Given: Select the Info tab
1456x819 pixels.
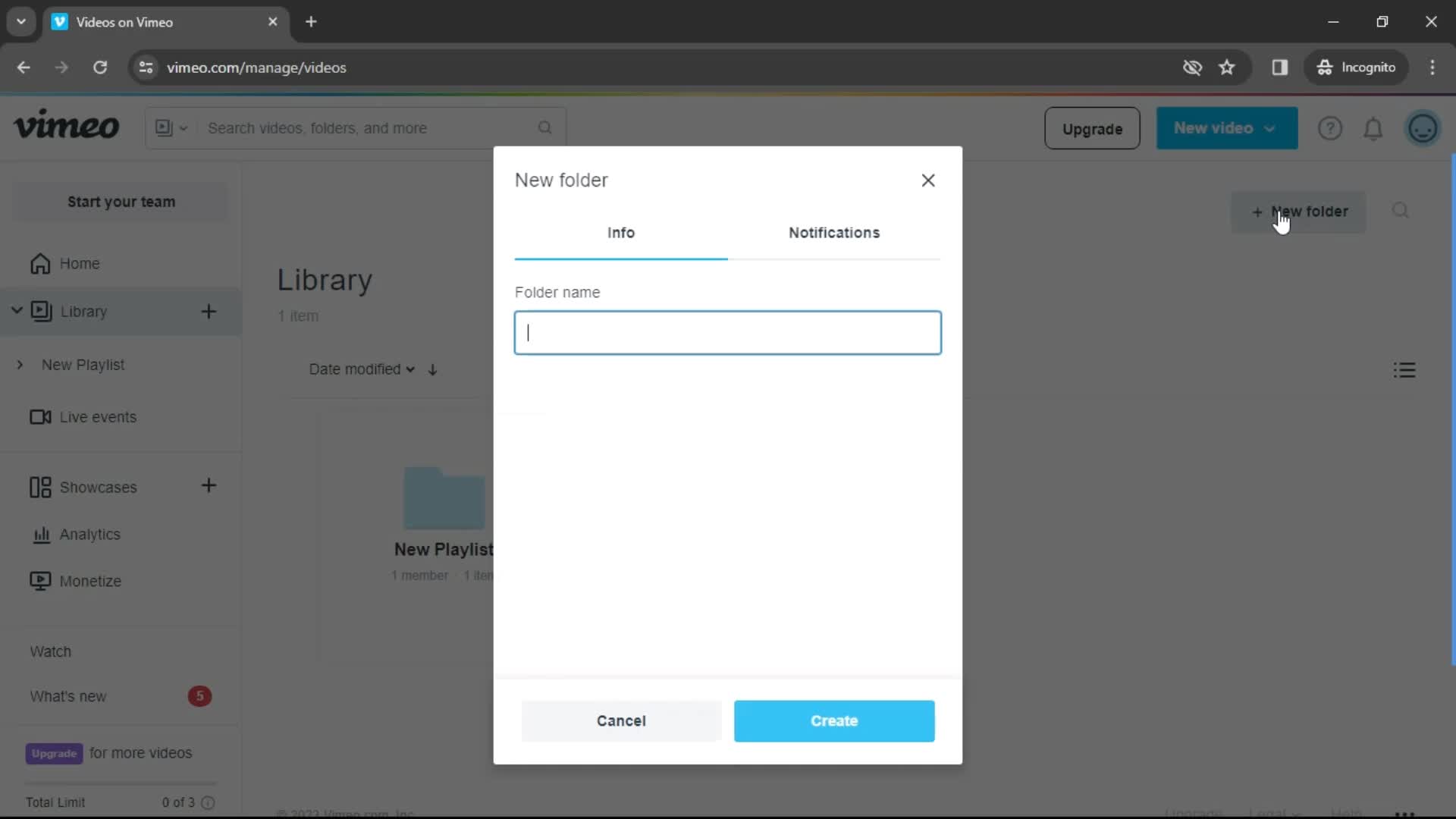Looking at the screenshot, I should pos(621,233).
